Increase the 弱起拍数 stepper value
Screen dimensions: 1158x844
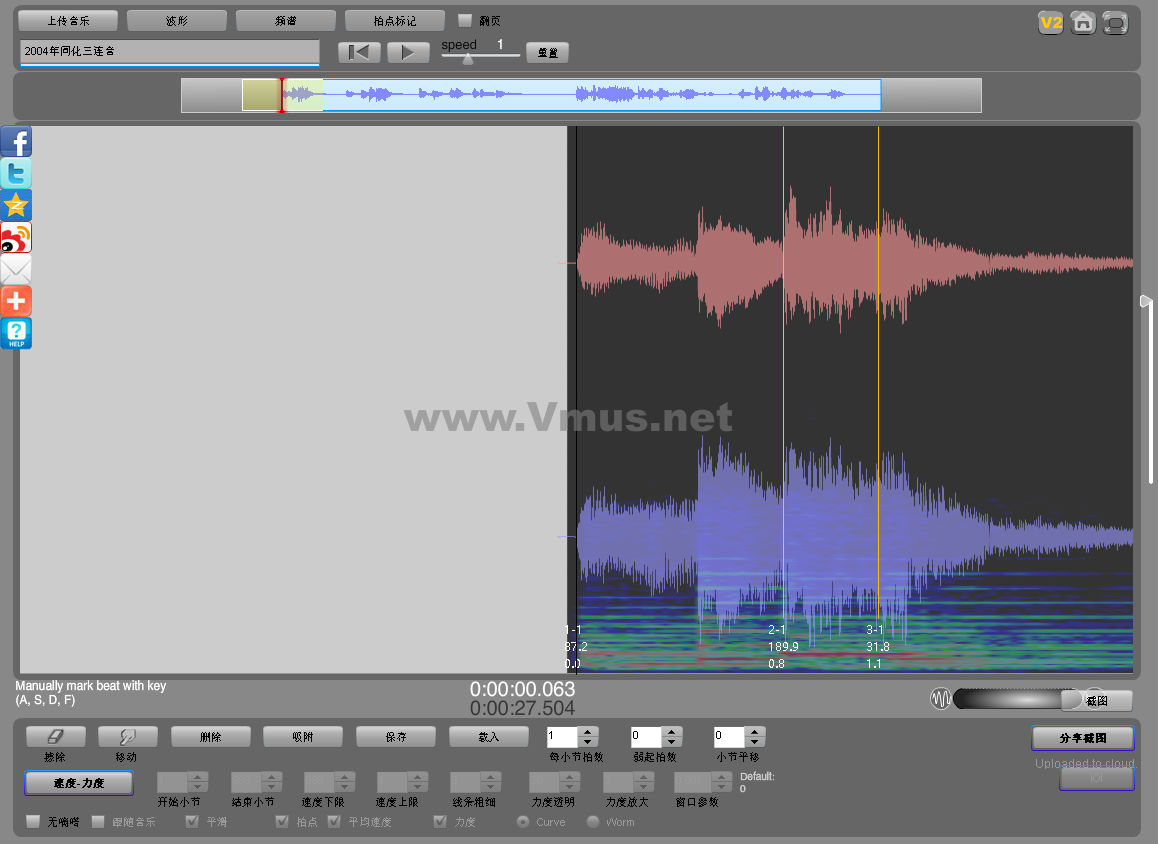pyautogui.click(x=672, y=732)
